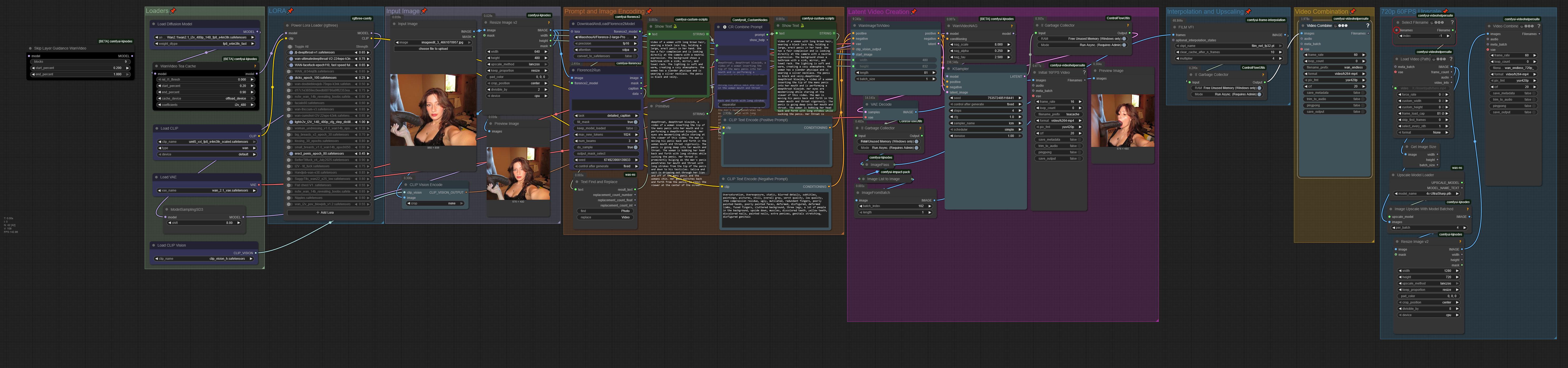Toggle fill_mask switch in Florence2Run node
Image resolution: width=1568 pixels, height=368 pixels.
tap(635, 122)
